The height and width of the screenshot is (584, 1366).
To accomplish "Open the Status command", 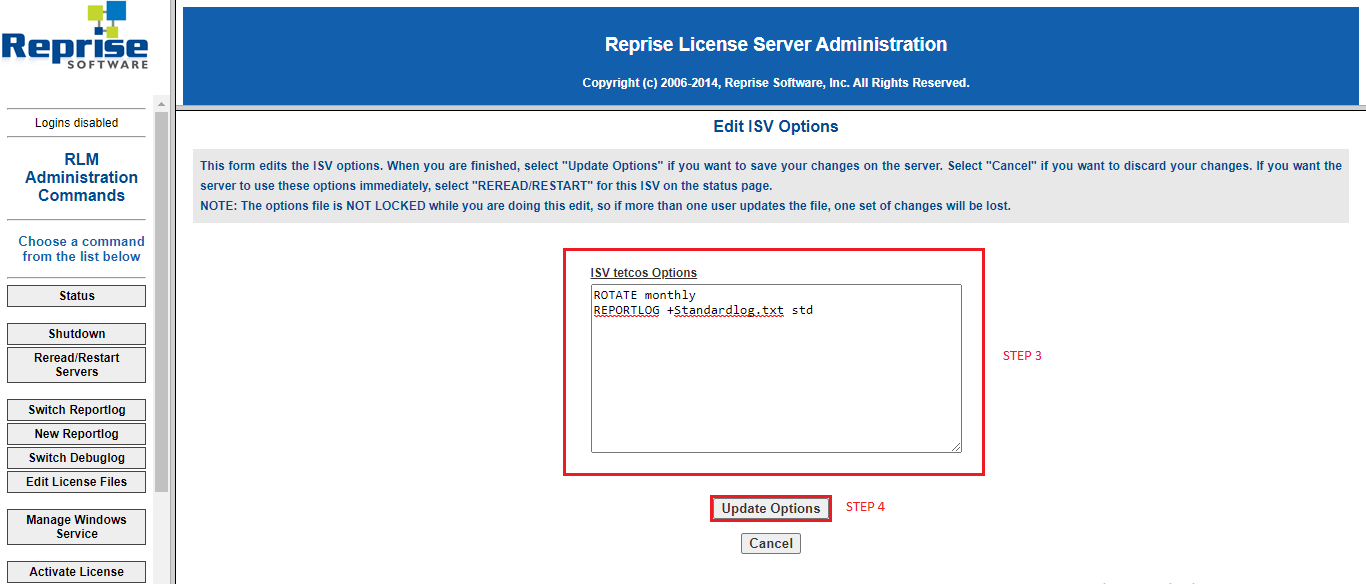I will tap(77, 296).
